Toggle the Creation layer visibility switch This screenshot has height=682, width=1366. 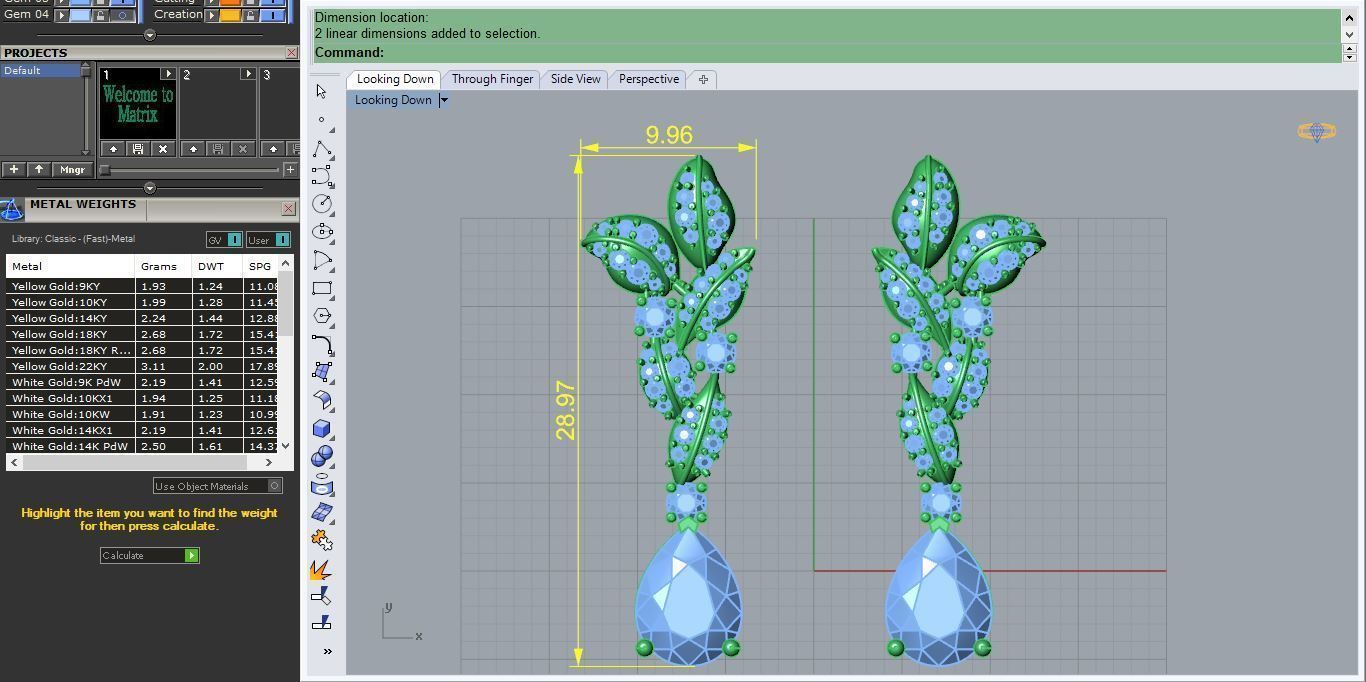click(273, 16)
